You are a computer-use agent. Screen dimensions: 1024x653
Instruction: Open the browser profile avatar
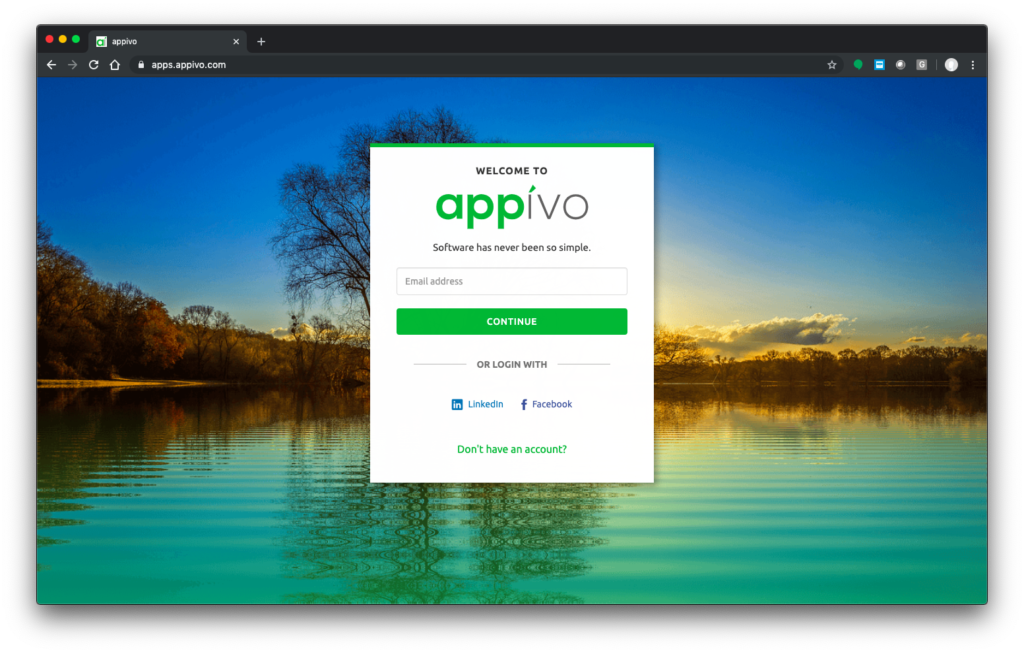952,65
